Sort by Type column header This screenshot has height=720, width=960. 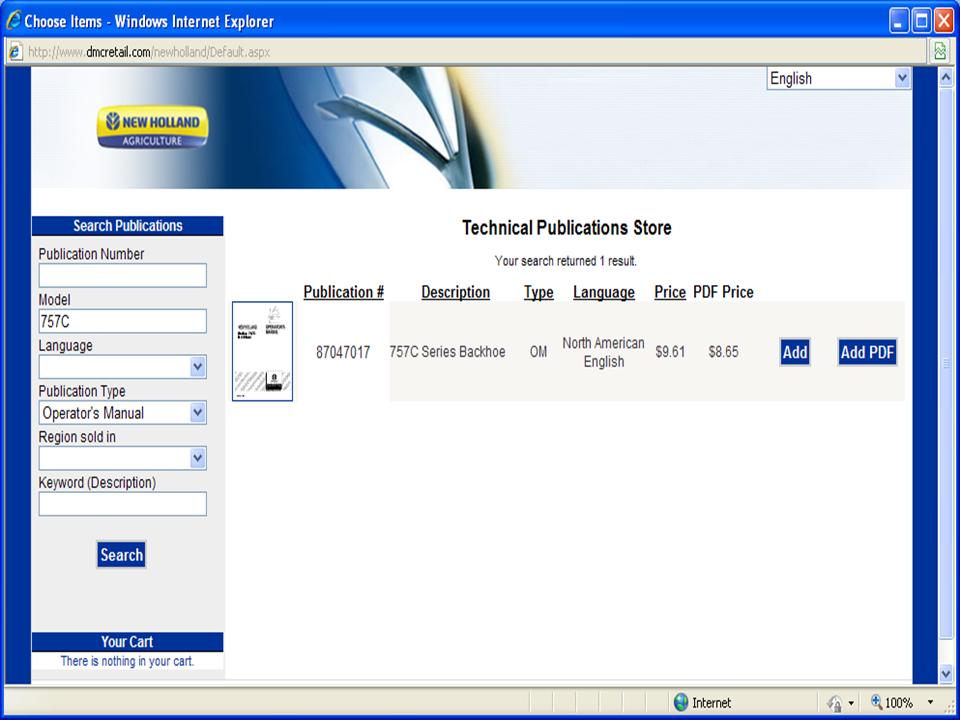click(538, 293)
